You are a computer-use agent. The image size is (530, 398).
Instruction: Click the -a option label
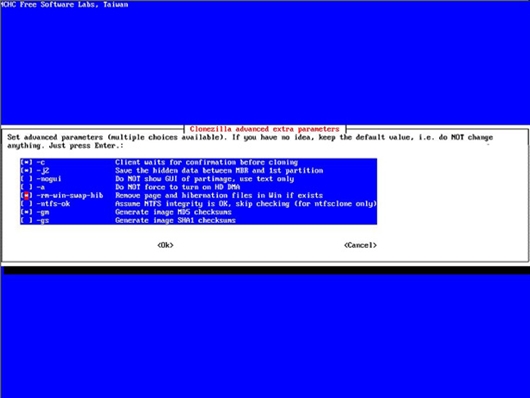click(41, 187)
